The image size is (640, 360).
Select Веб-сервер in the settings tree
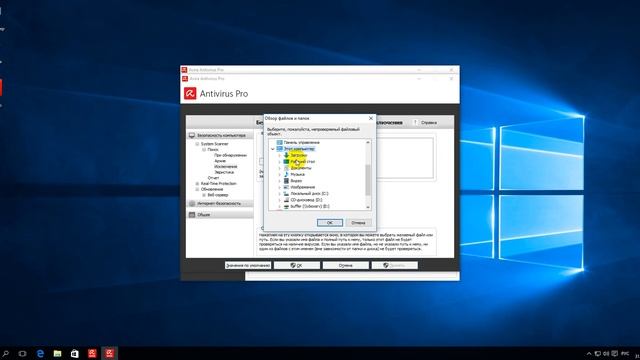pos(218,195)
